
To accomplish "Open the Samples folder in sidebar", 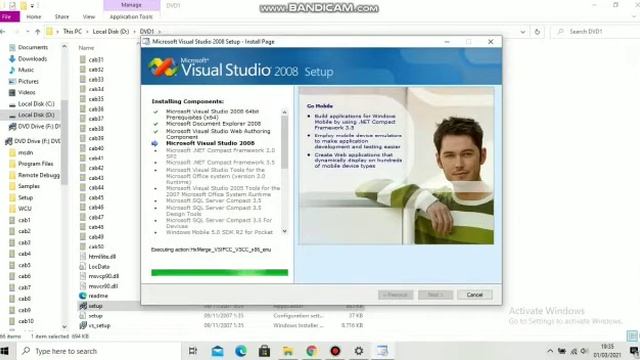I will (29, 186).
